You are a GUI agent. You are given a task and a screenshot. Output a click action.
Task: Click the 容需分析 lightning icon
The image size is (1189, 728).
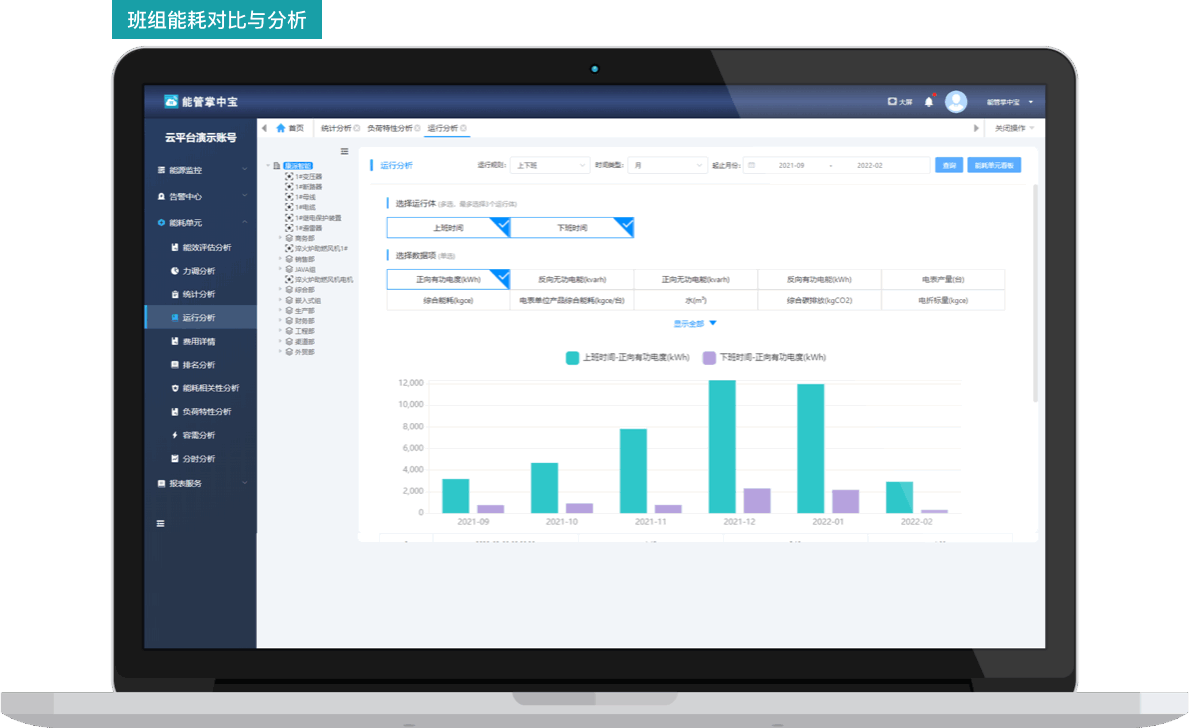[175, 435]
